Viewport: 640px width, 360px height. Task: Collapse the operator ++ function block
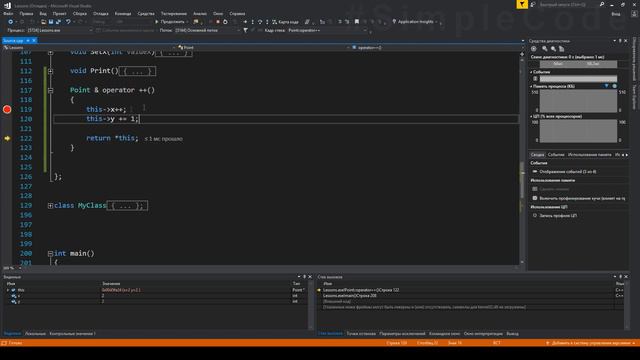pos(50,90)
